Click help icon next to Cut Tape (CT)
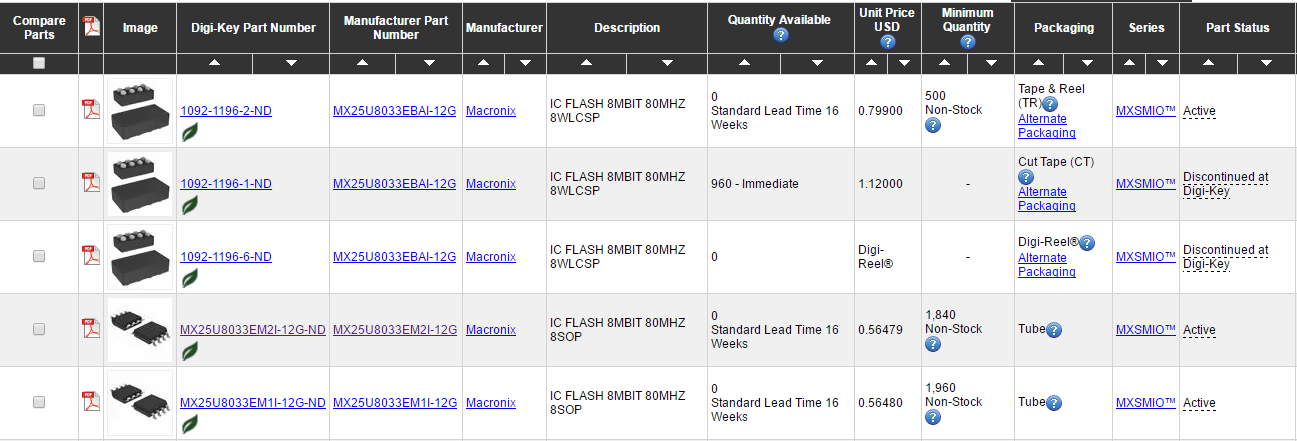The width and height of the screenshot is (1297, 441). pyautogui.click(x=1025, y=177)
